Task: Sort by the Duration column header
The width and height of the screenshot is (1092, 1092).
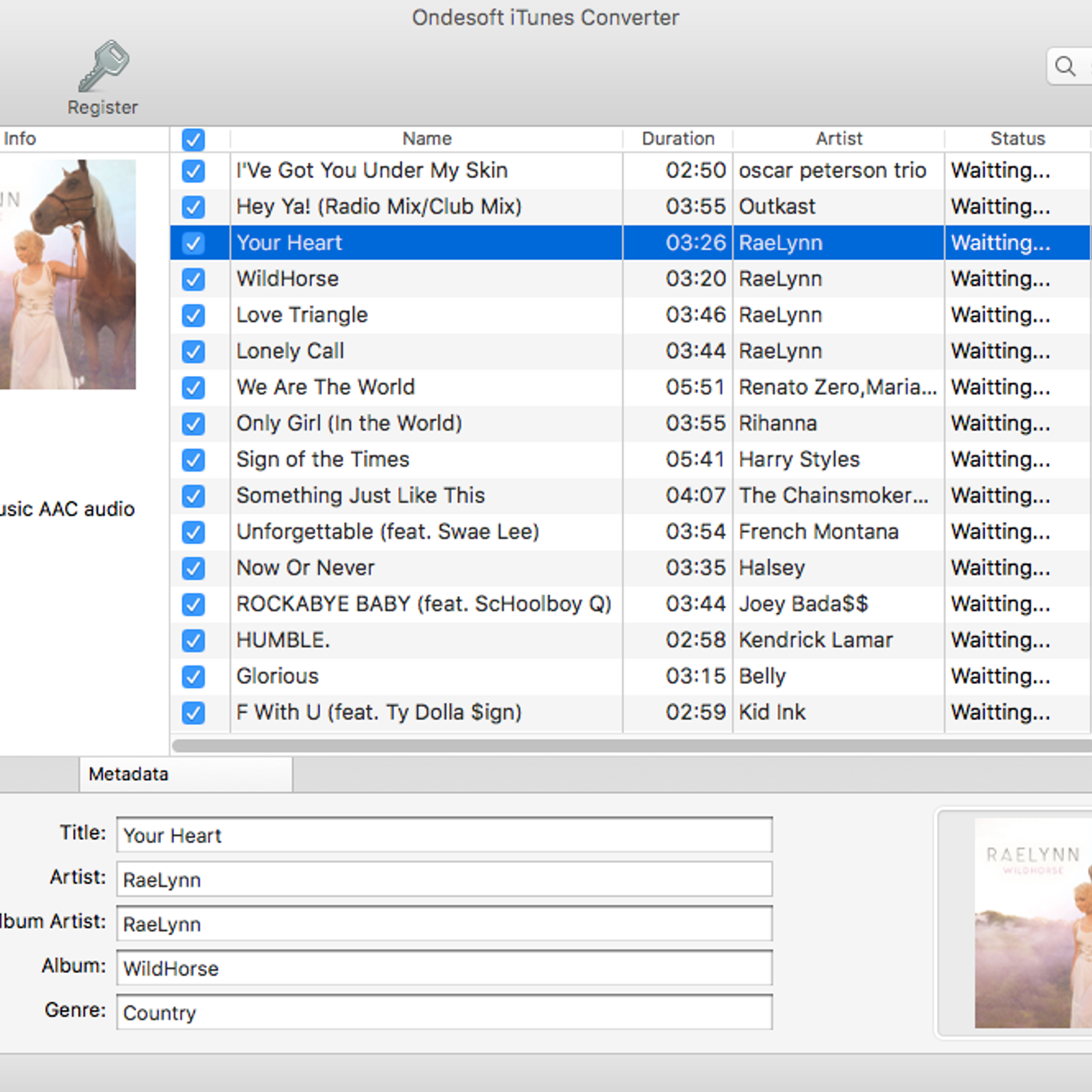Action: (x=678, y=139)
